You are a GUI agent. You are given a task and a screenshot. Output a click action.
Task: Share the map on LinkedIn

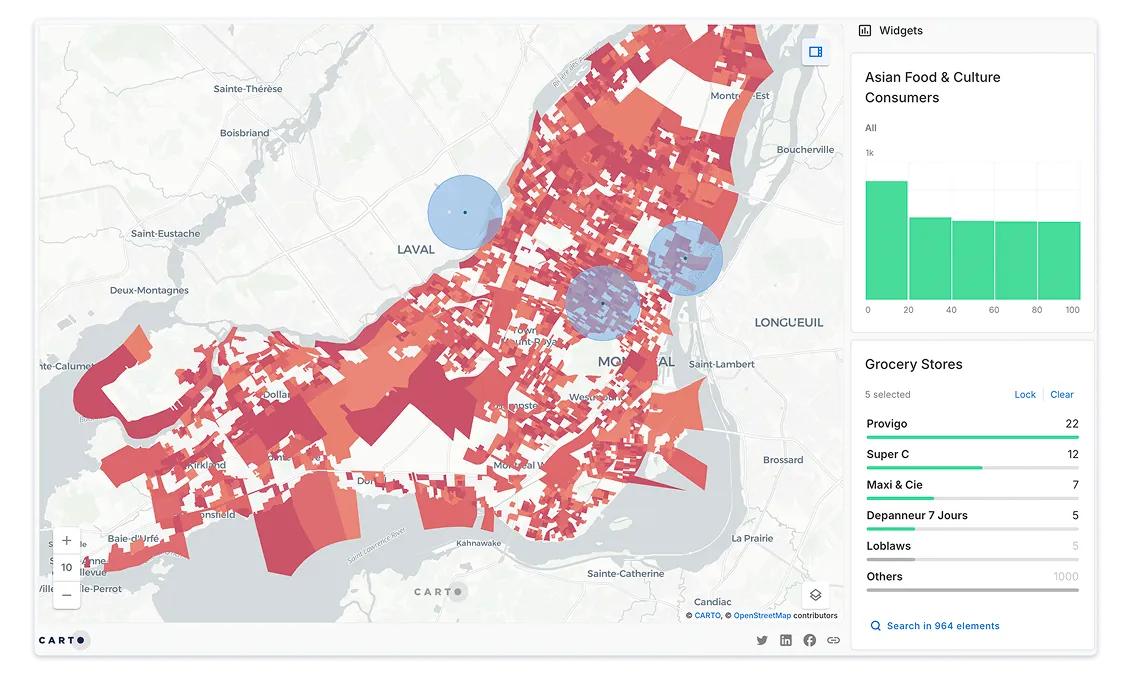coord(786,640)
